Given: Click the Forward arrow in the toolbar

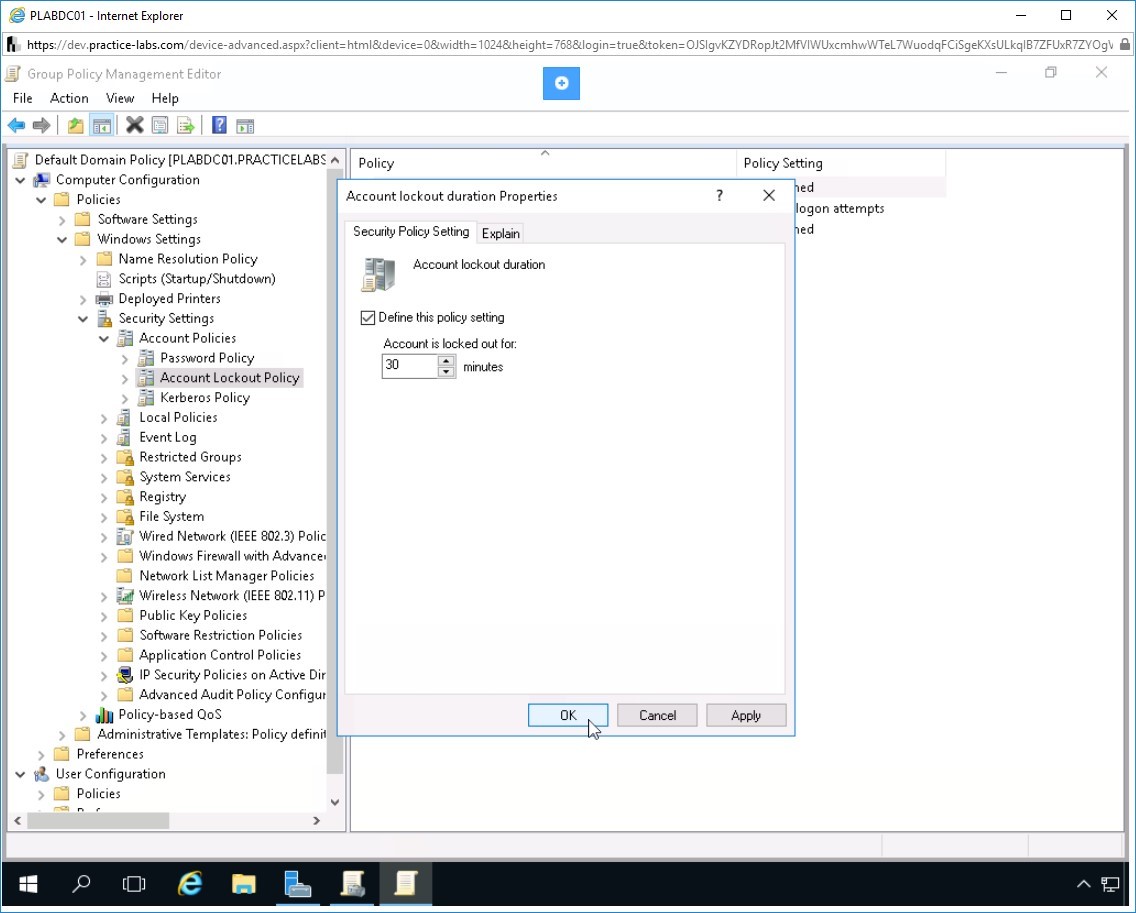Looking at the screenshot, I should pos(41,125).
